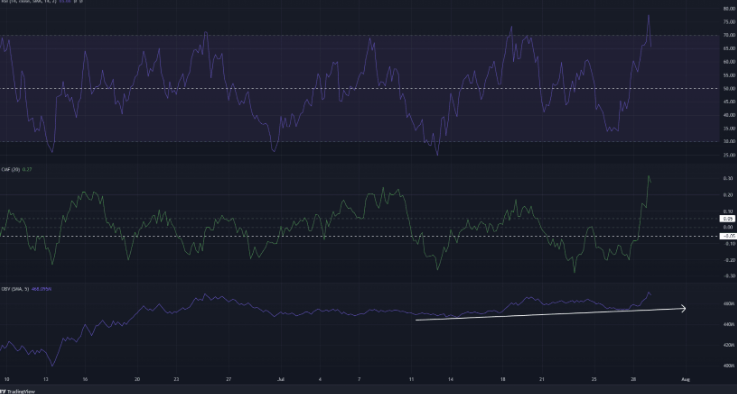737x394 pixels.
Task: Select the RSI indicator legend label
Action: 30,2
